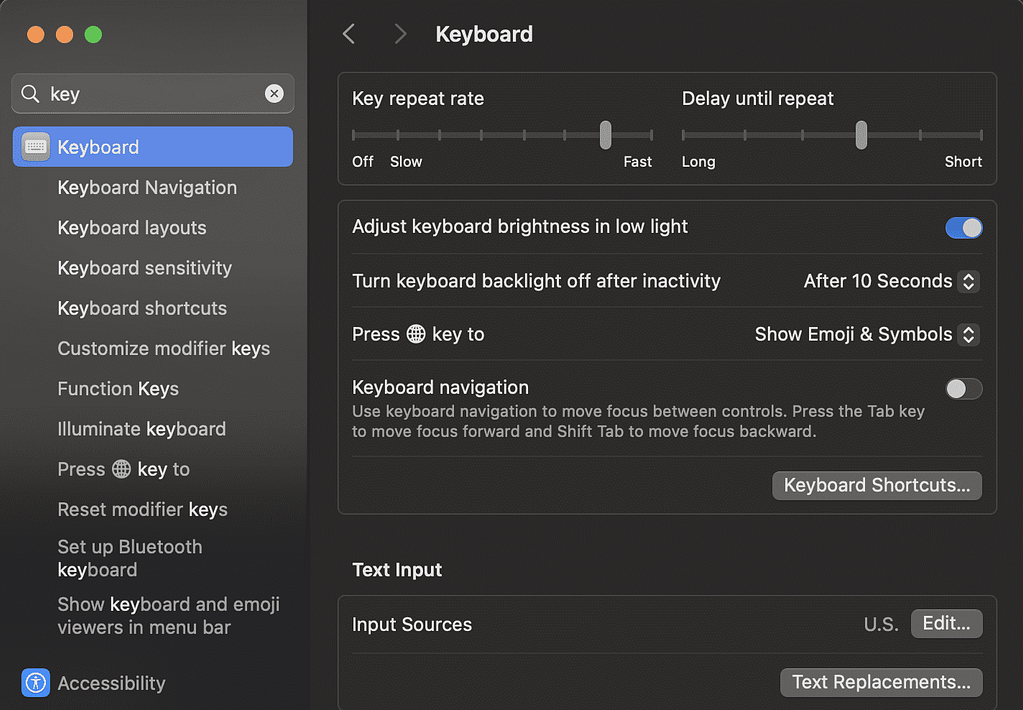Screen dimensions: 1023x710
Task: Click the globe icon in sidebar result
Action: [121, 469]
